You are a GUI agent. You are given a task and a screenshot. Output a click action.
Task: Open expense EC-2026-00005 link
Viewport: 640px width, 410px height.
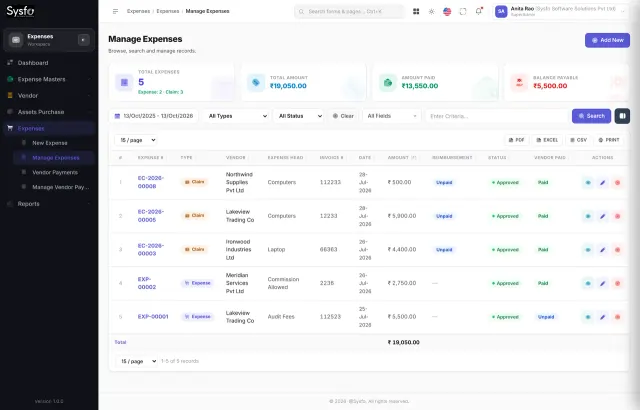coord(150,215)
